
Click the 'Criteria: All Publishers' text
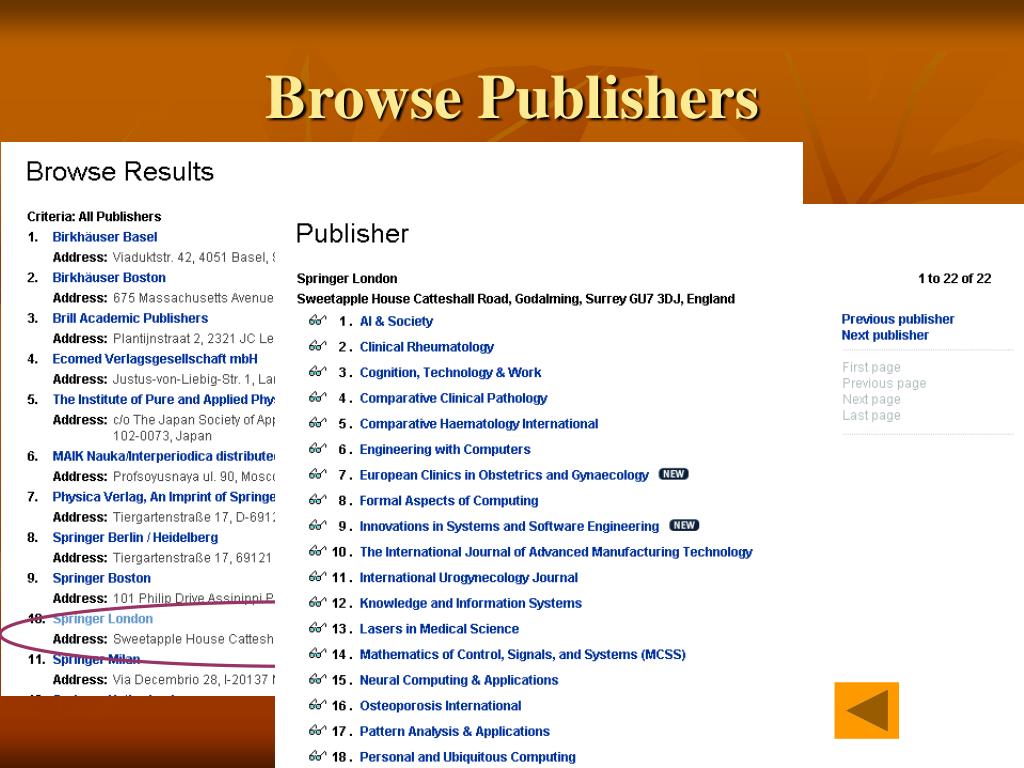click(x=94, y=216)
